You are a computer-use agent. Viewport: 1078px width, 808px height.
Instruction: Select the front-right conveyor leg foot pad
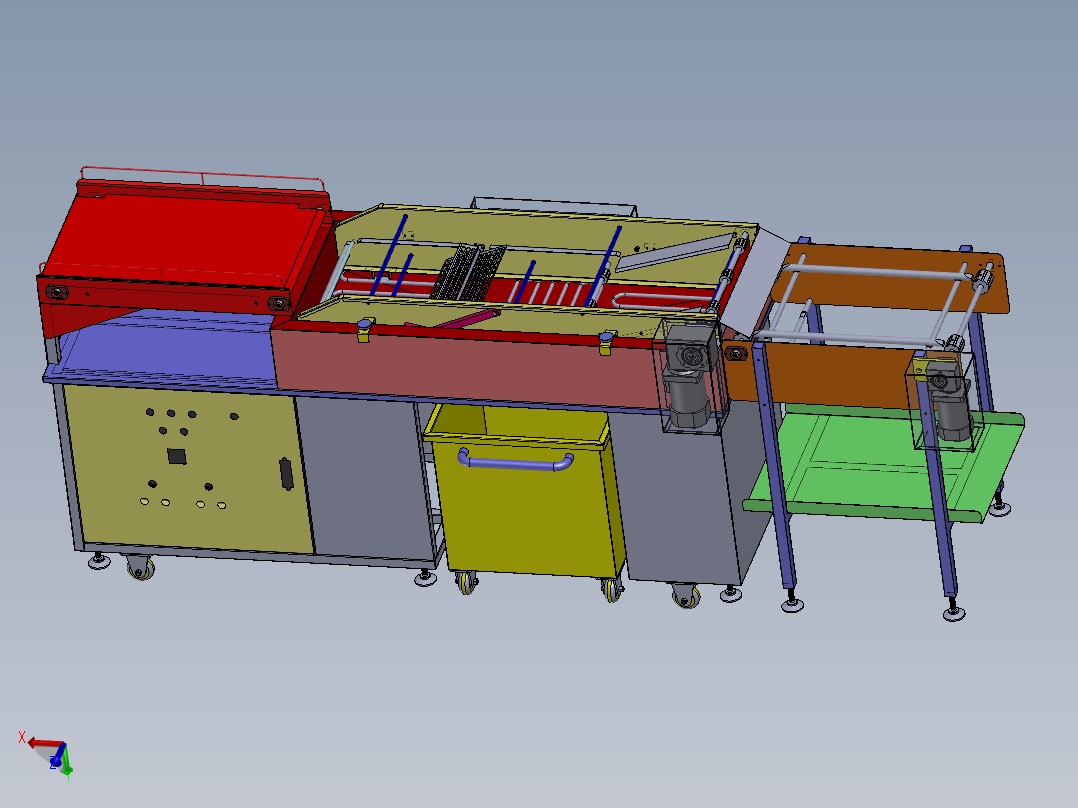coord(954,611)
